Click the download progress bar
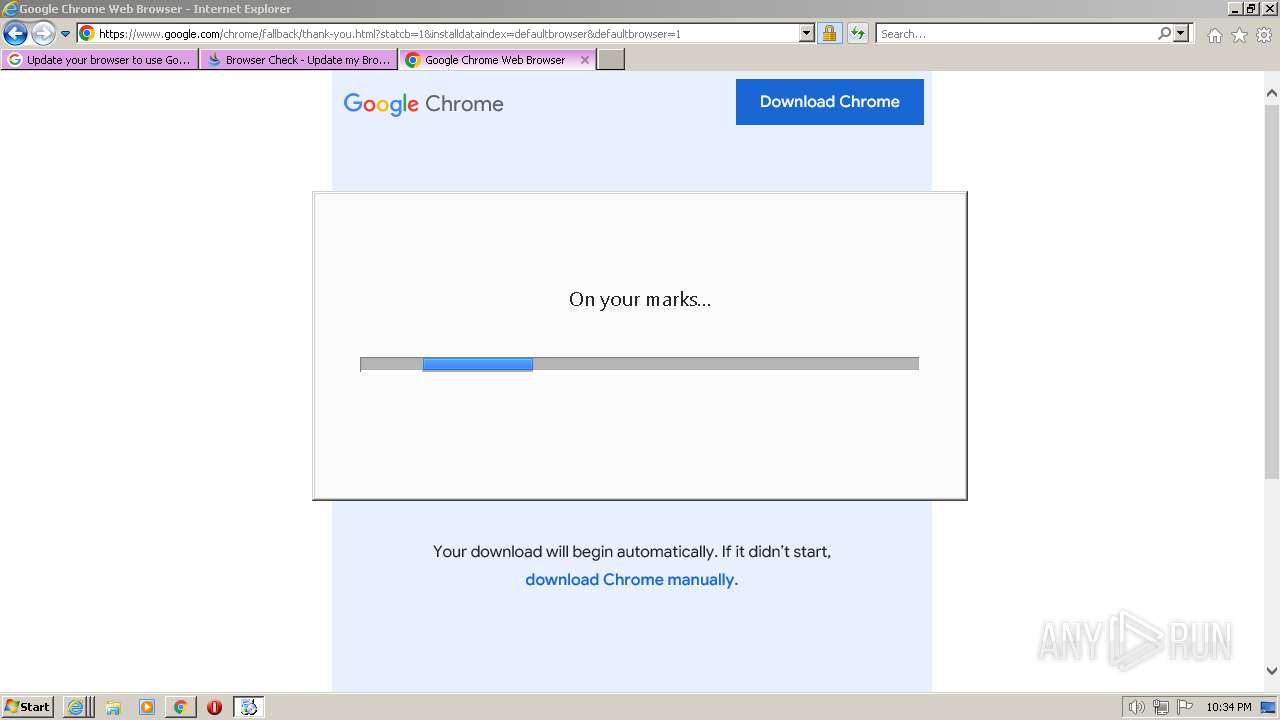 pyautogui.click(x=639, y=364)
